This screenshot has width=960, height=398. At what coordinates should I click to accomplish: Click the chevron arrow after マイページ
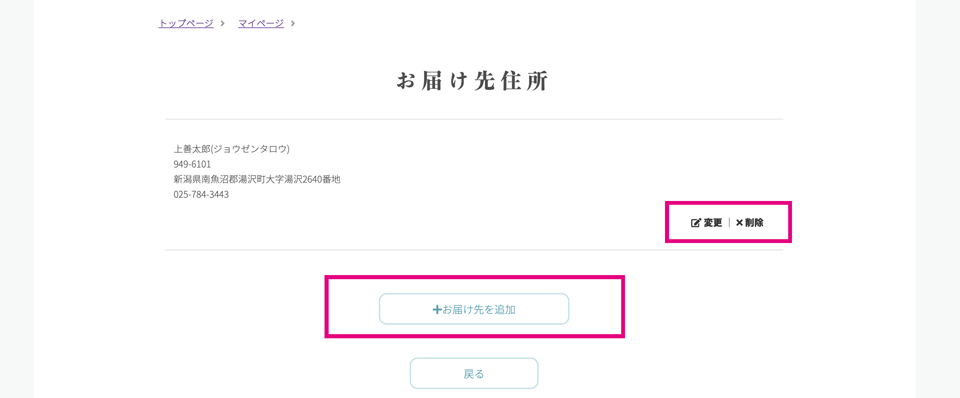coord(293,23)
